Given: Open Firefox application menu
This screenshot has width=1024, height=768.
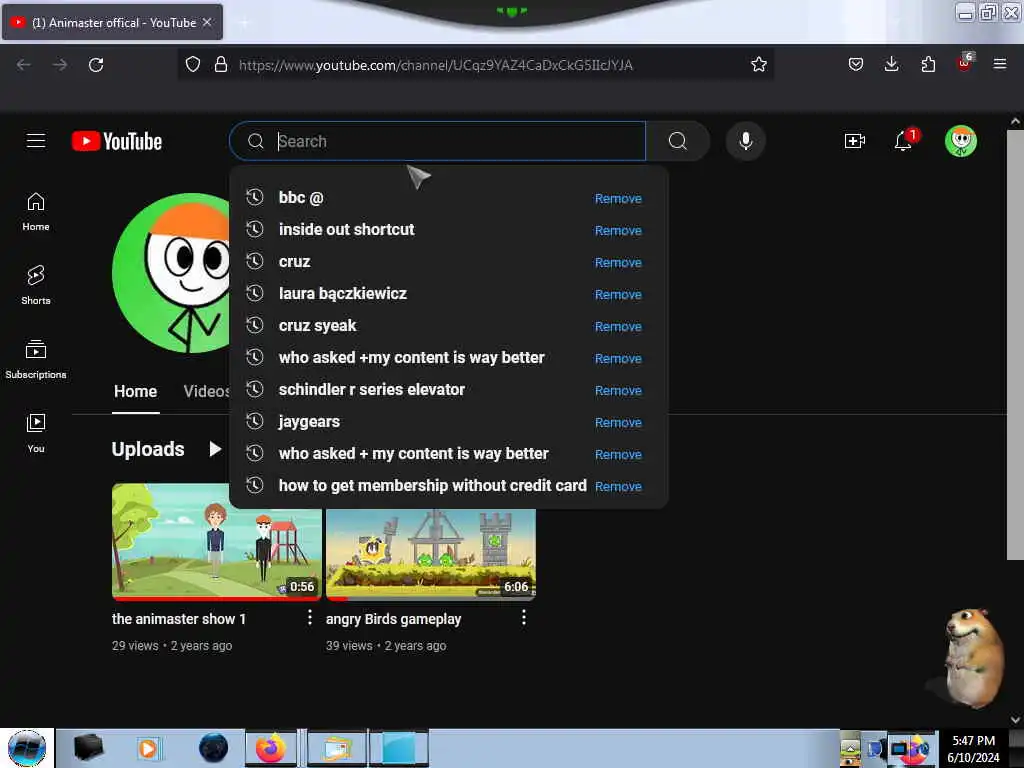Looking at the screenshot, I should pyautogui.click(x=1000, y=64).
